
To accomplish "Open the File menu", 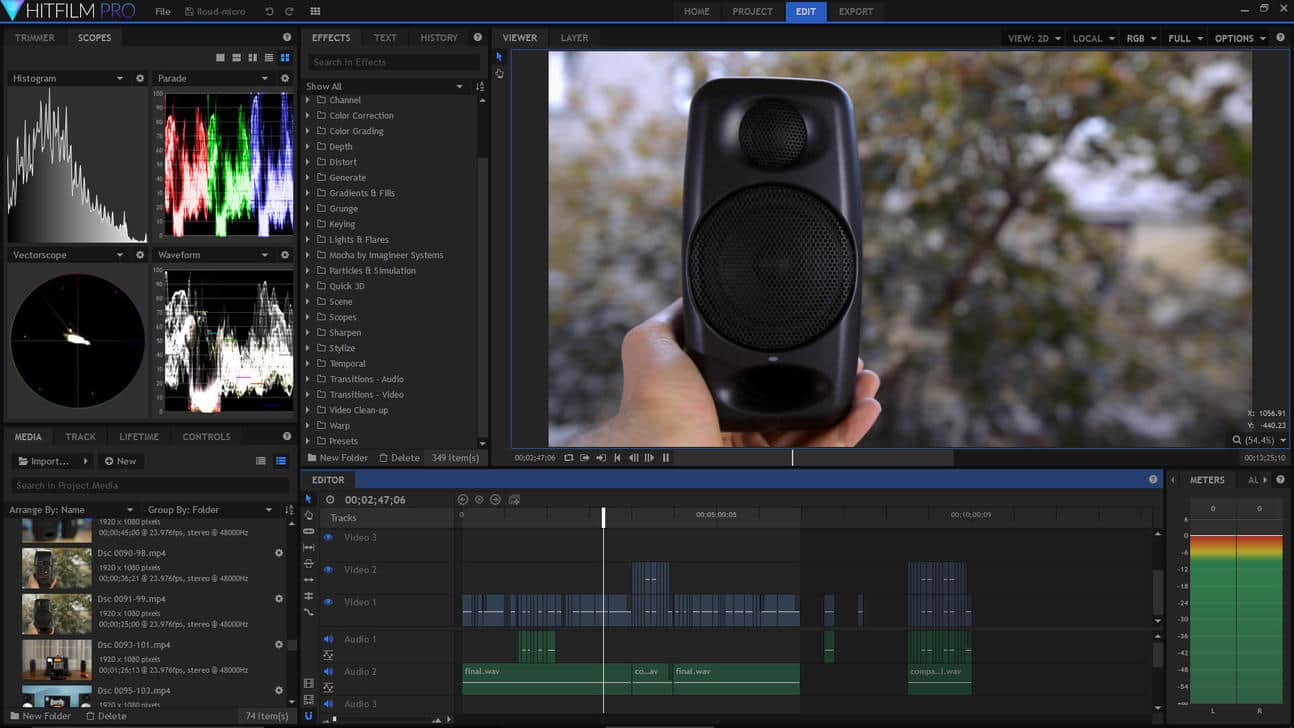I will [x=163, y=11].
